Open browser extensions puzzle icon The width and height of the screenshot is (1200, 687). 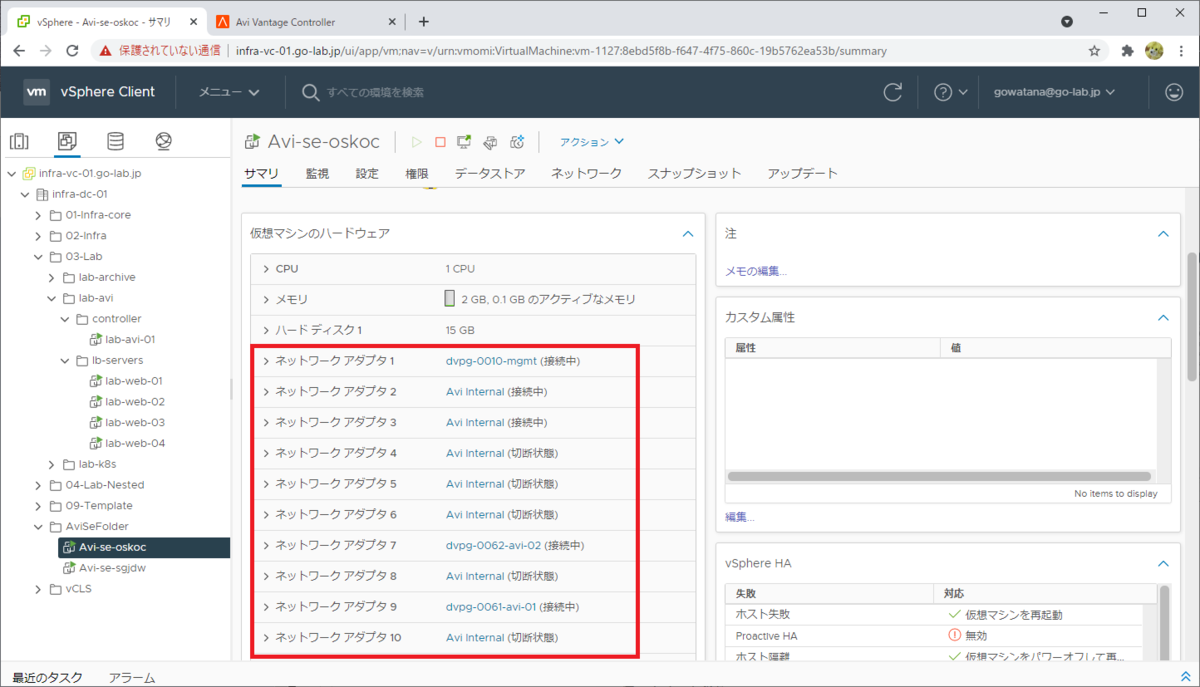1127,50
